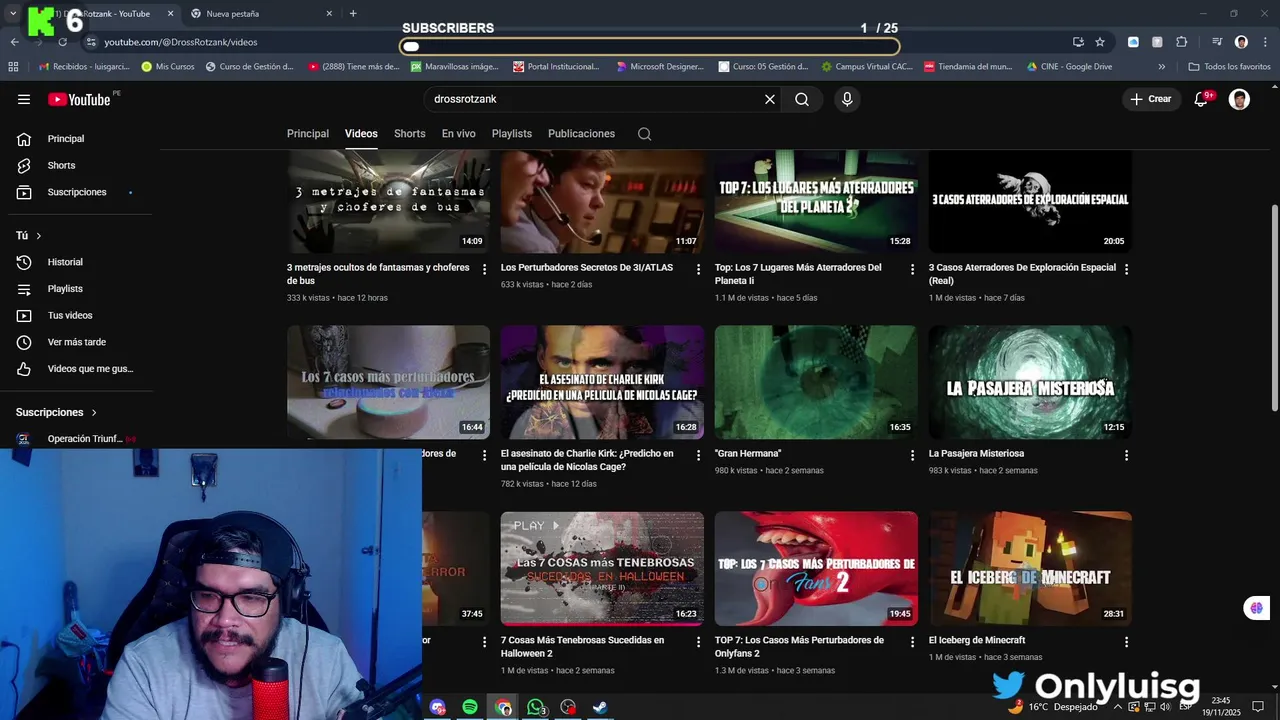Open options for Onlyfans 2 video
Image resolution: width=1280 pixels, height=720 pixels.
(912, 642)
